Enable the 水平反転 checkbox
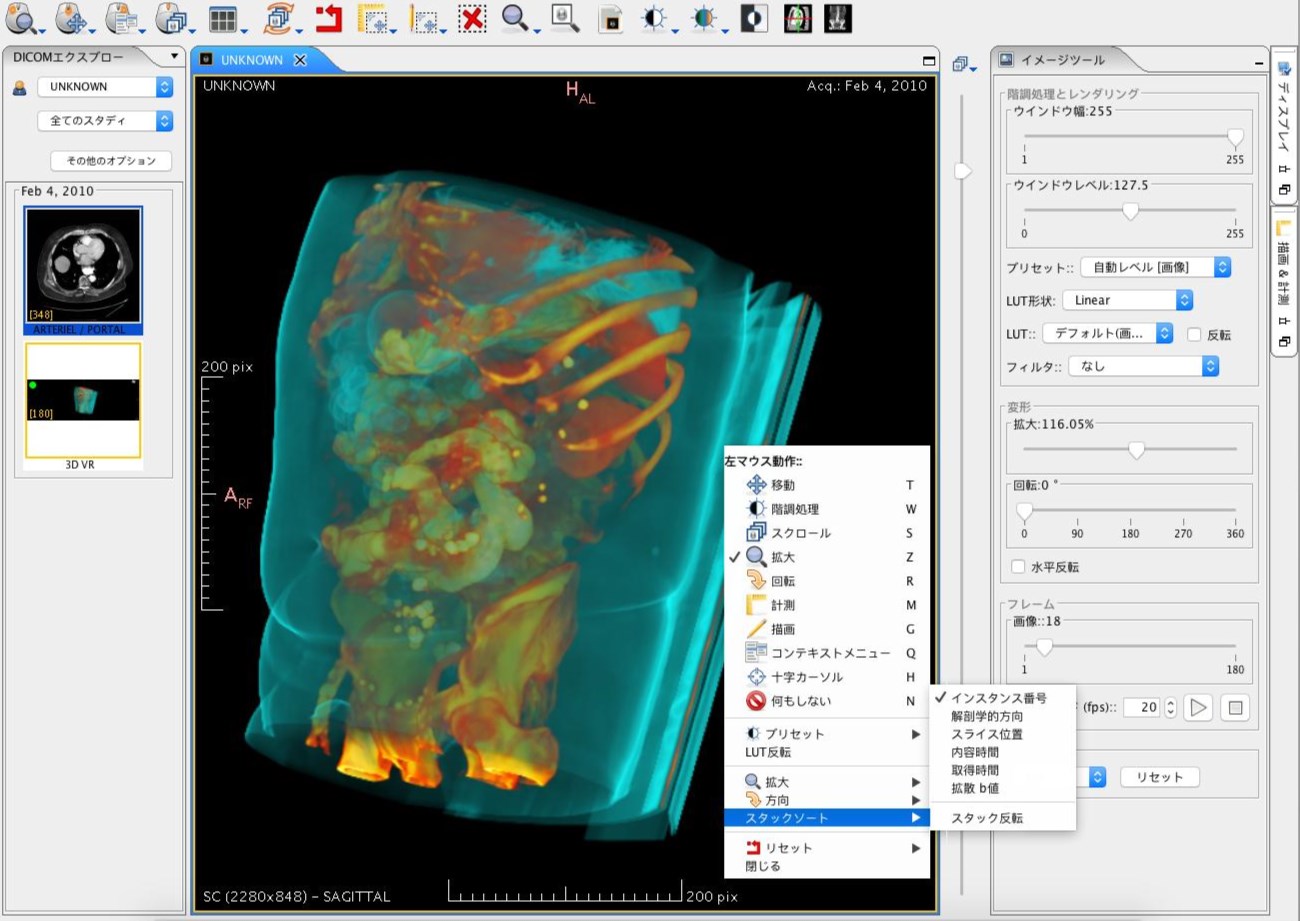Image resolution: width=1300 pixels, height=921 pixels. coord(1019,567)
